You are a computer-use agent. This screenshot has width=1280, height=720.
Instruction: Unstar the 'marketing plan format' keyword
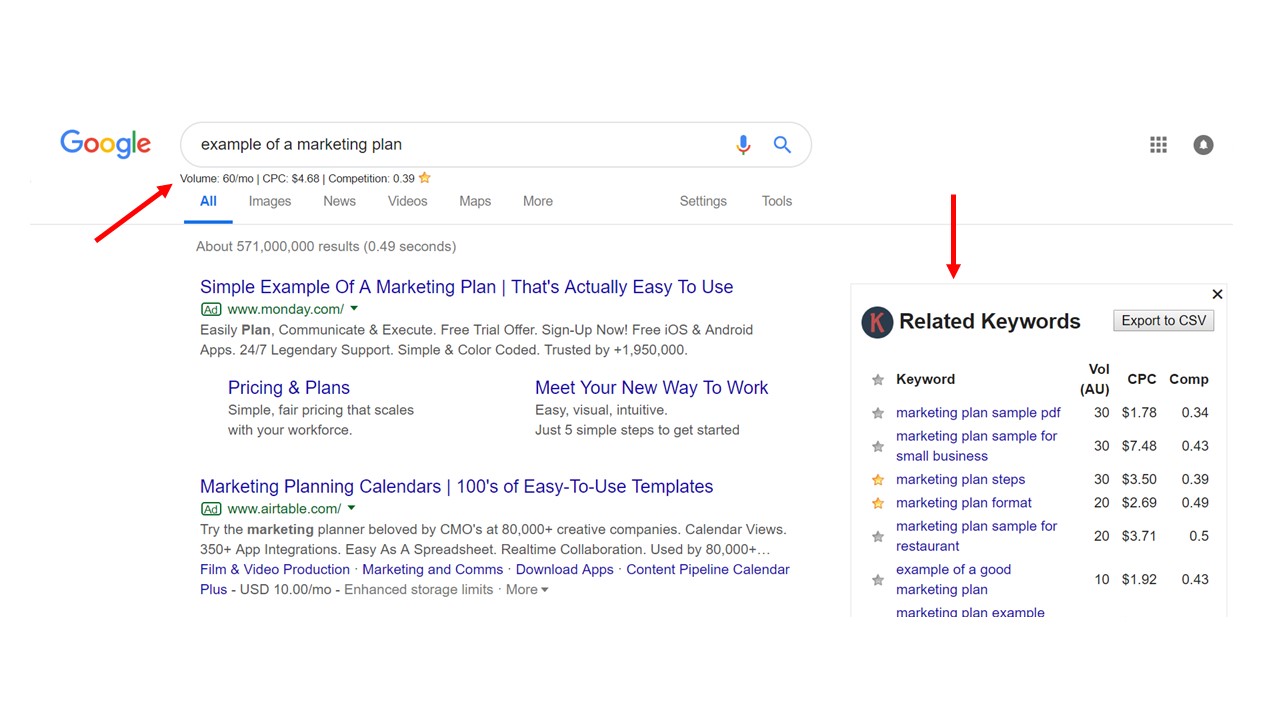coord(878,503)
